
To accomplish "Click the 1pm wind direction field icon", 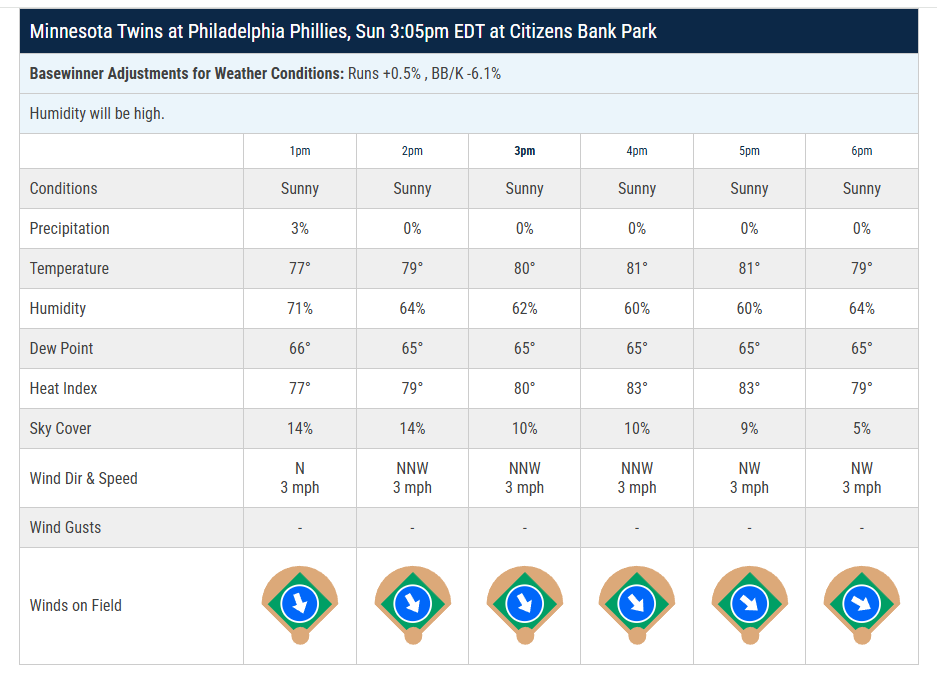I will point(300,604).
